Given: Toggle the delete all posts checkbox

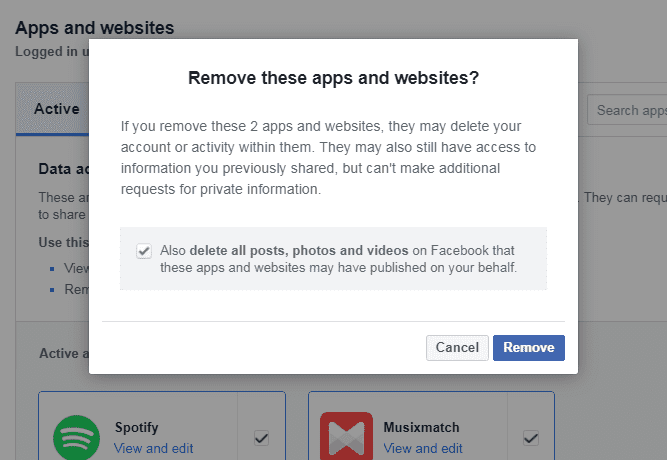Looking at the screenshot, I should coord(144,251).
